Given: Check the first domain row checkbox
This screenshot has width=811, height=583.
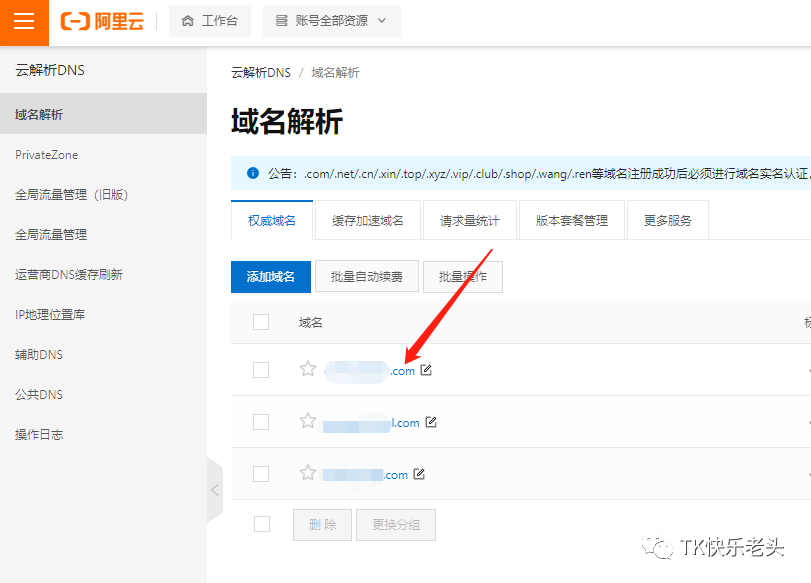Looking at the screenshot, I should pos(261,369).
